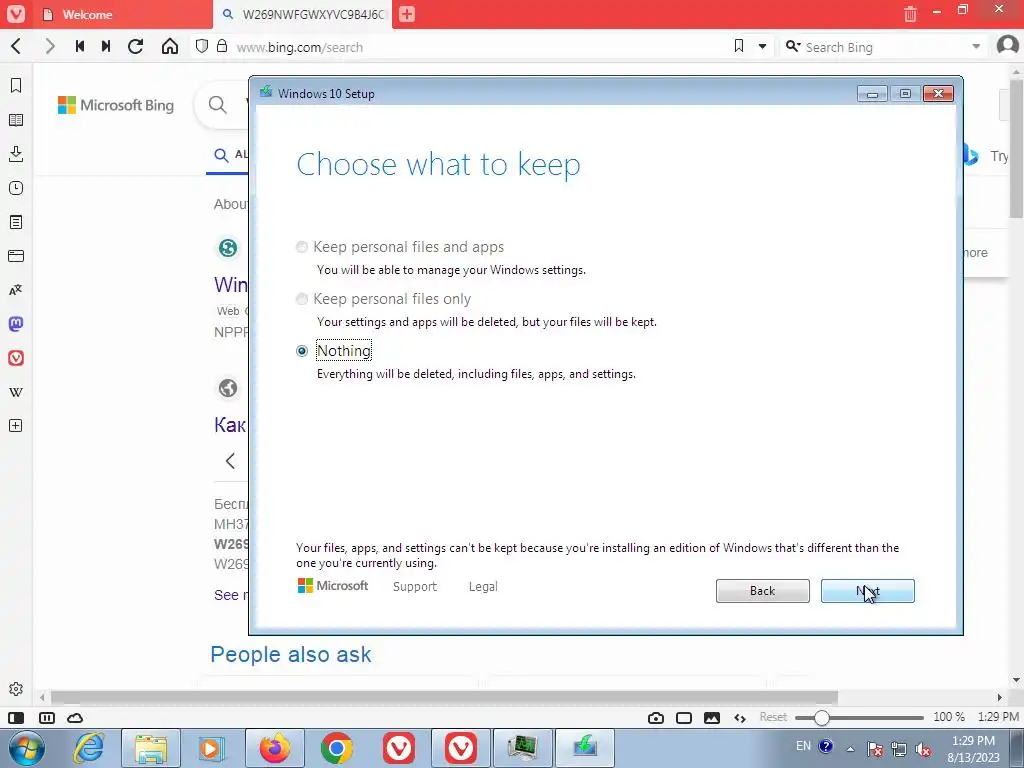Open the Bookmarks side panel
Viewport: 1024px width, 768px height.
pyautogui.click(x=16, y=86)
